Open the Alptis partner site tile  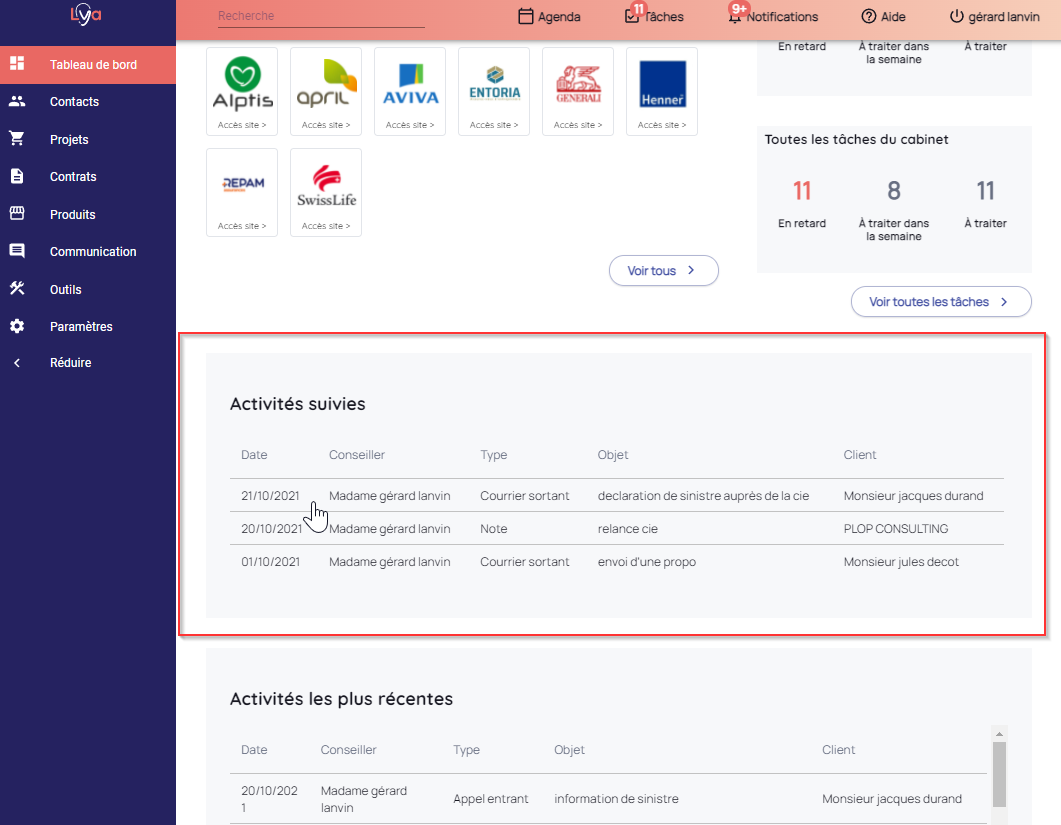tap(242, 91)
